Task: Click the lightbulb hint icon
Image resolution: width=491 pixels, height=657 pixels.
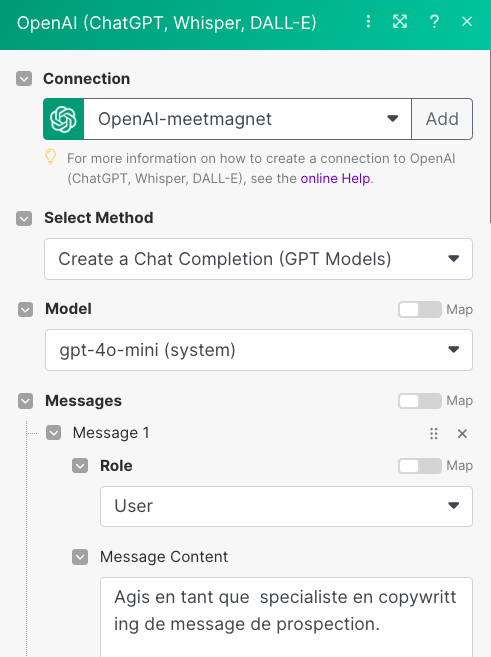Action: [51, 157]
